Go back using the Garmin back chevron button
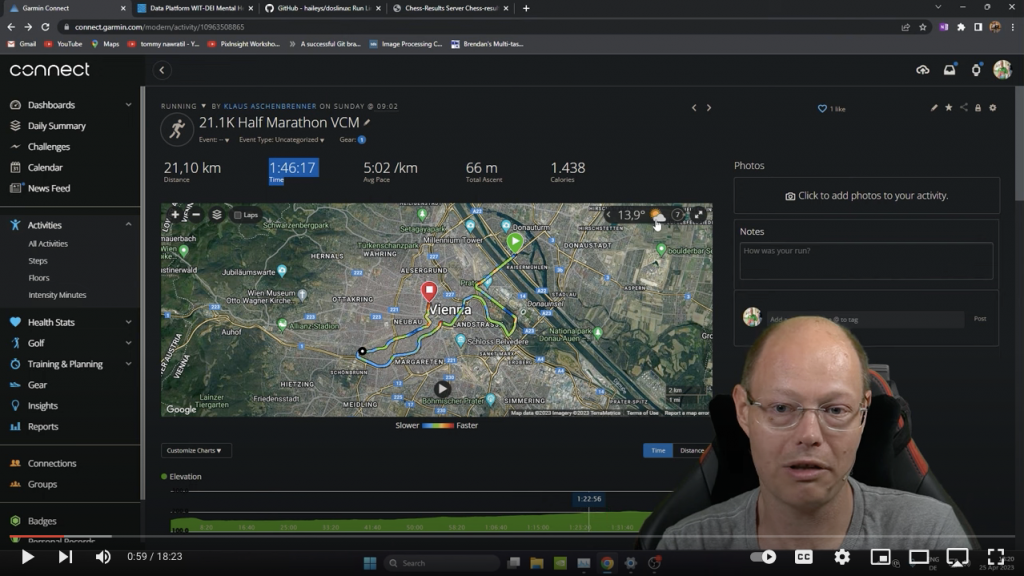Screen dimensions: 1024x576 tap(162, 70)
